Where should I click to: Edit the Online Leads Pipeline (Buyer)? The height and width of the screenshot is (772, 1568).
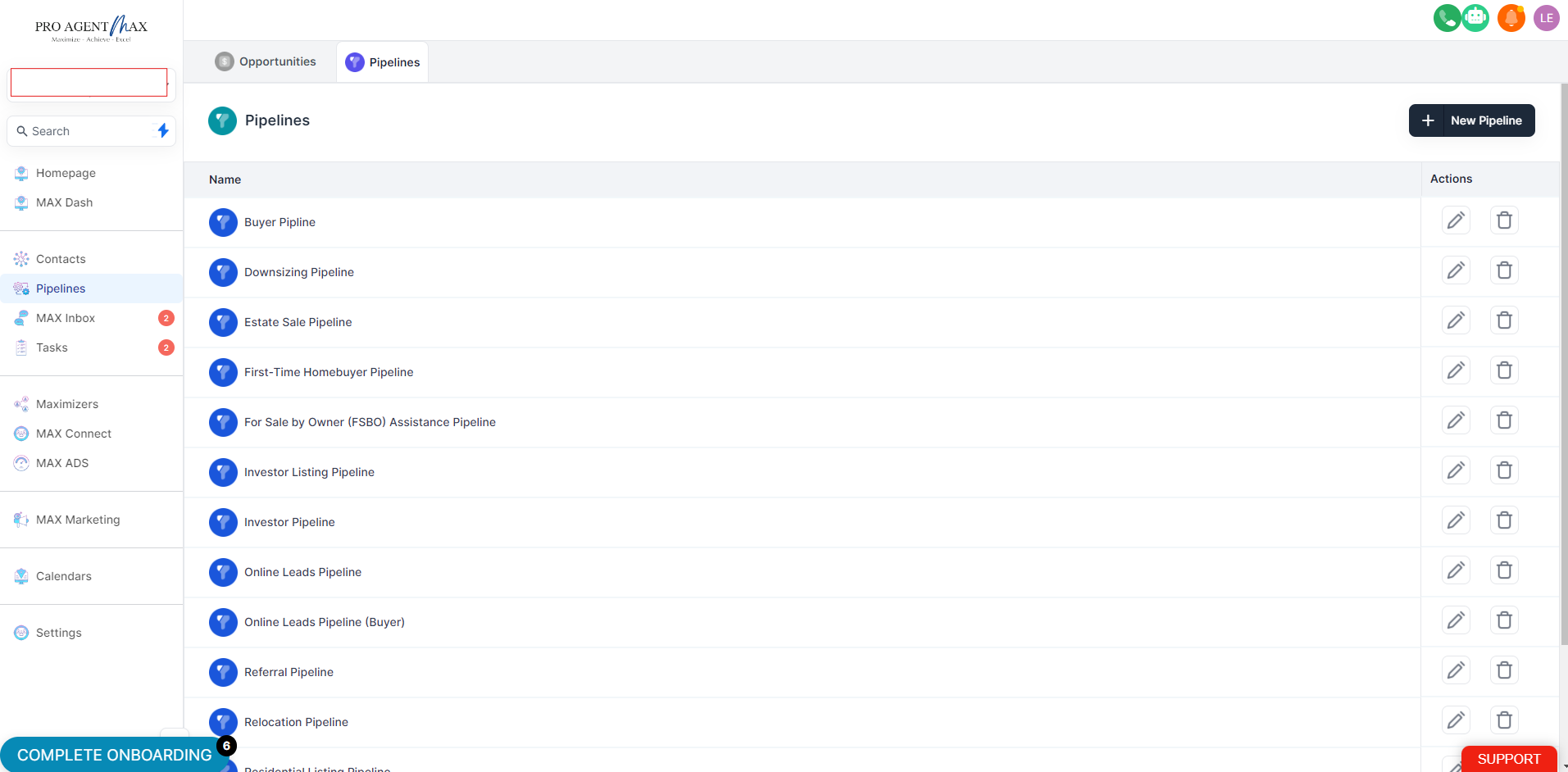pos(1456,620)
